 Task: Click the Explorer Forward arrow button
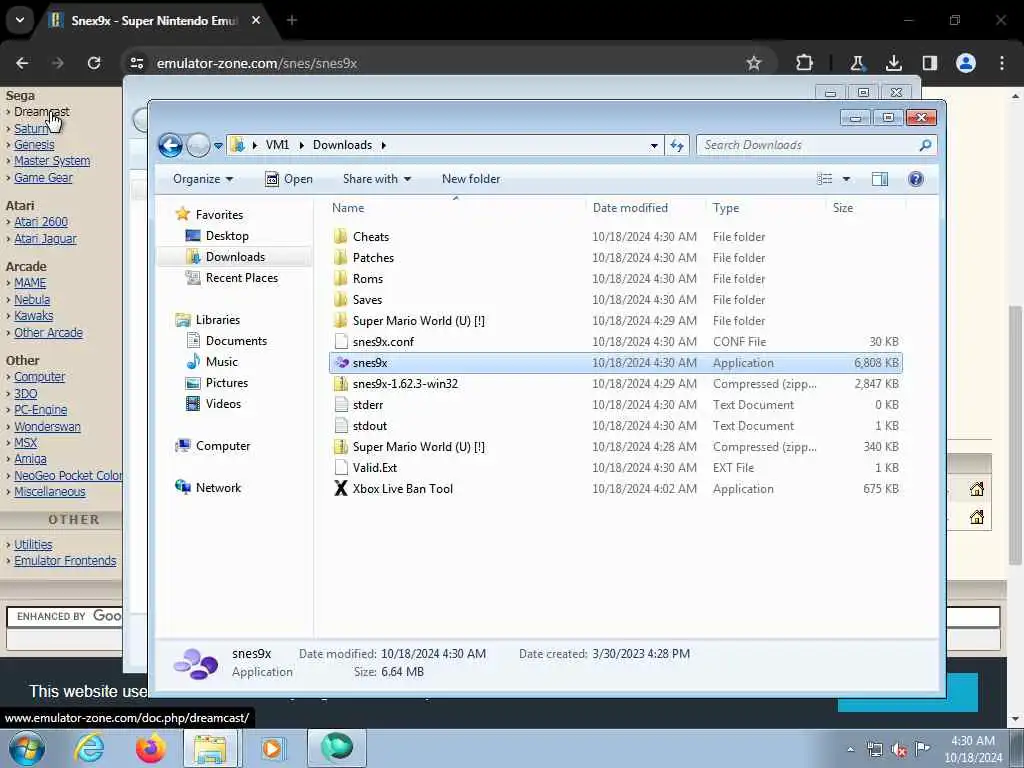pos(198,145)
